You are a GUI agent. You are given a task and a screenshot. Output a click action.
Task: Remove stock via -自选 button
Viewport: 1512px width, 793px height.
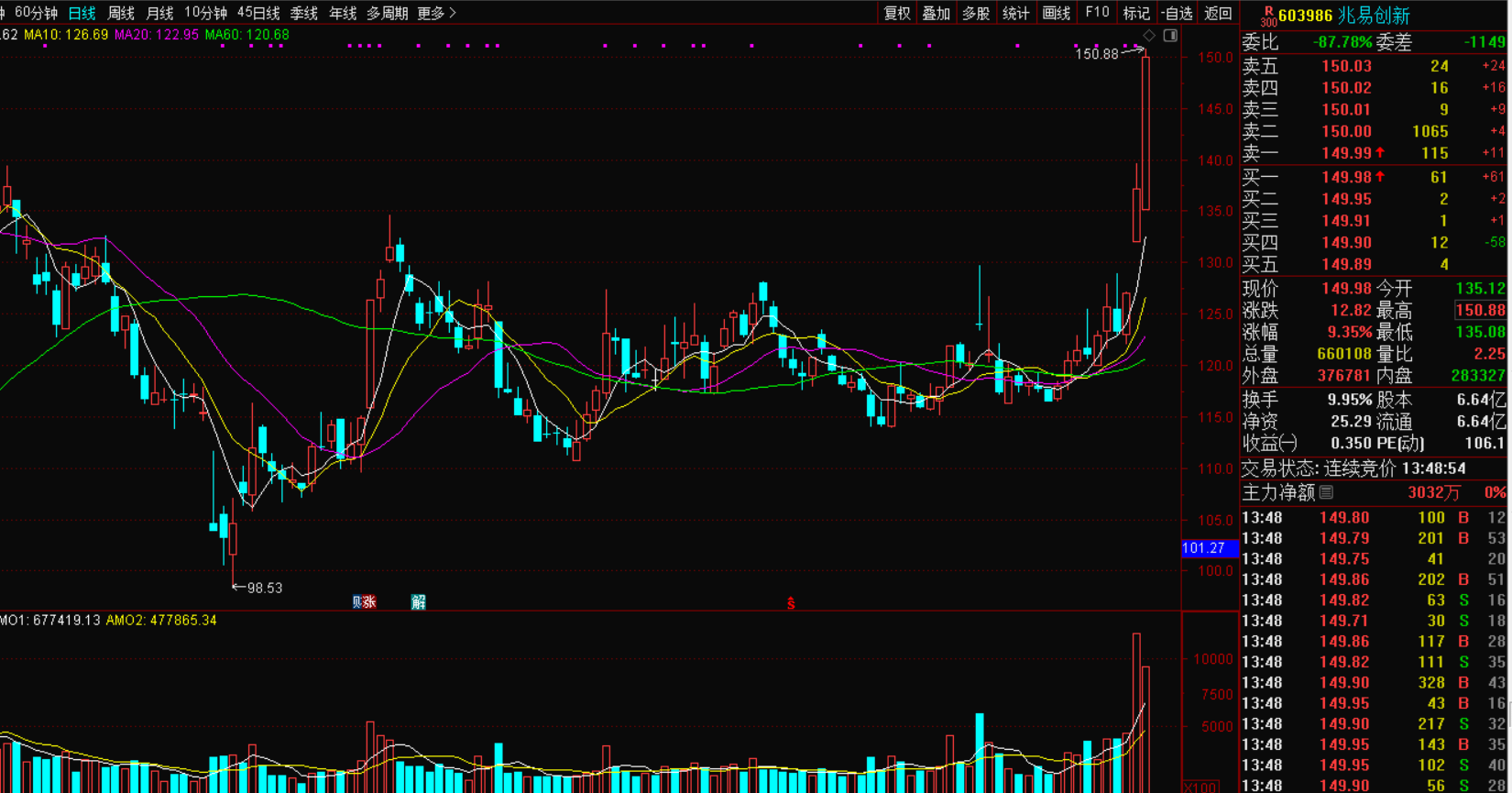(1178, 13)
